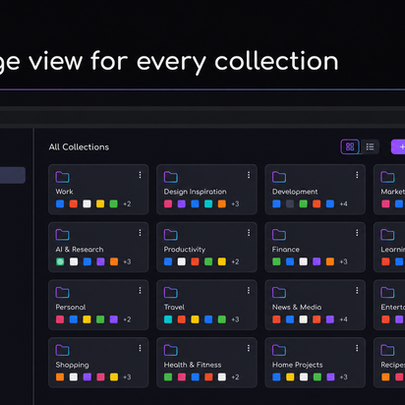This screenshot has height=405, width=405.
Task: Switch to list view of collections
Action: click(x=370, y=147)
